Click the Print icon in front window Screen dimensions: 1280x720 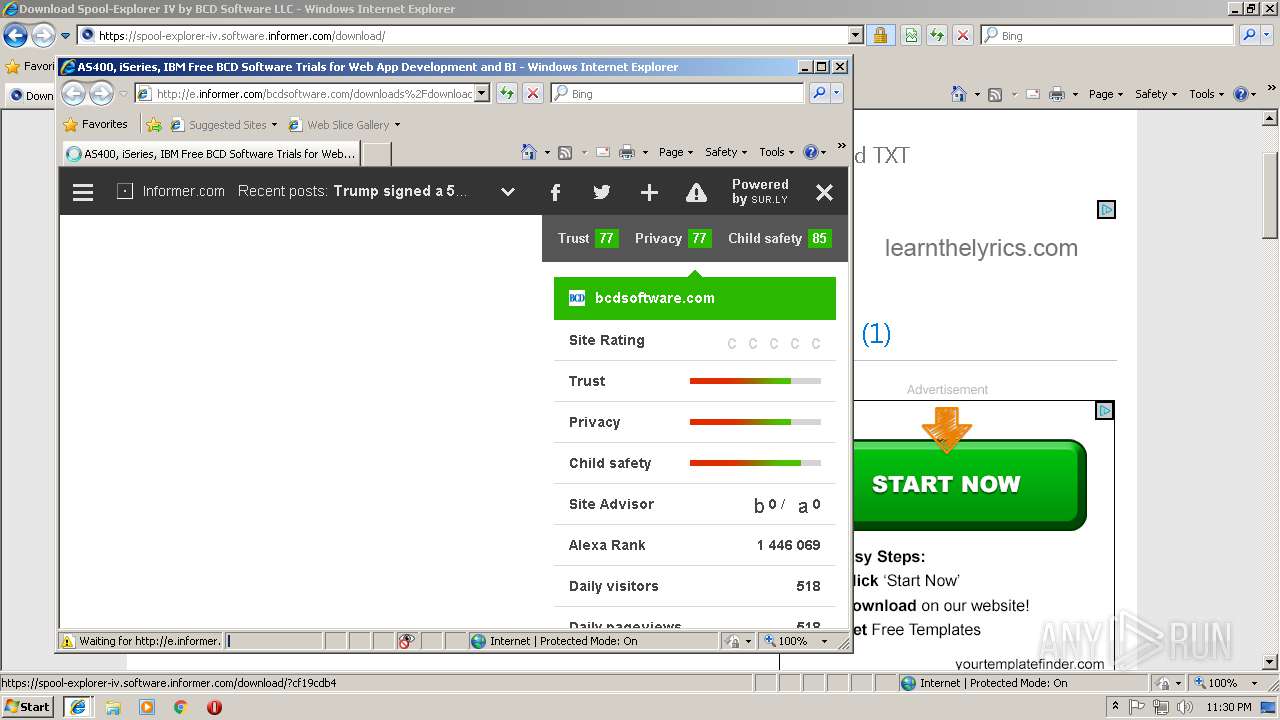point(627,152)
